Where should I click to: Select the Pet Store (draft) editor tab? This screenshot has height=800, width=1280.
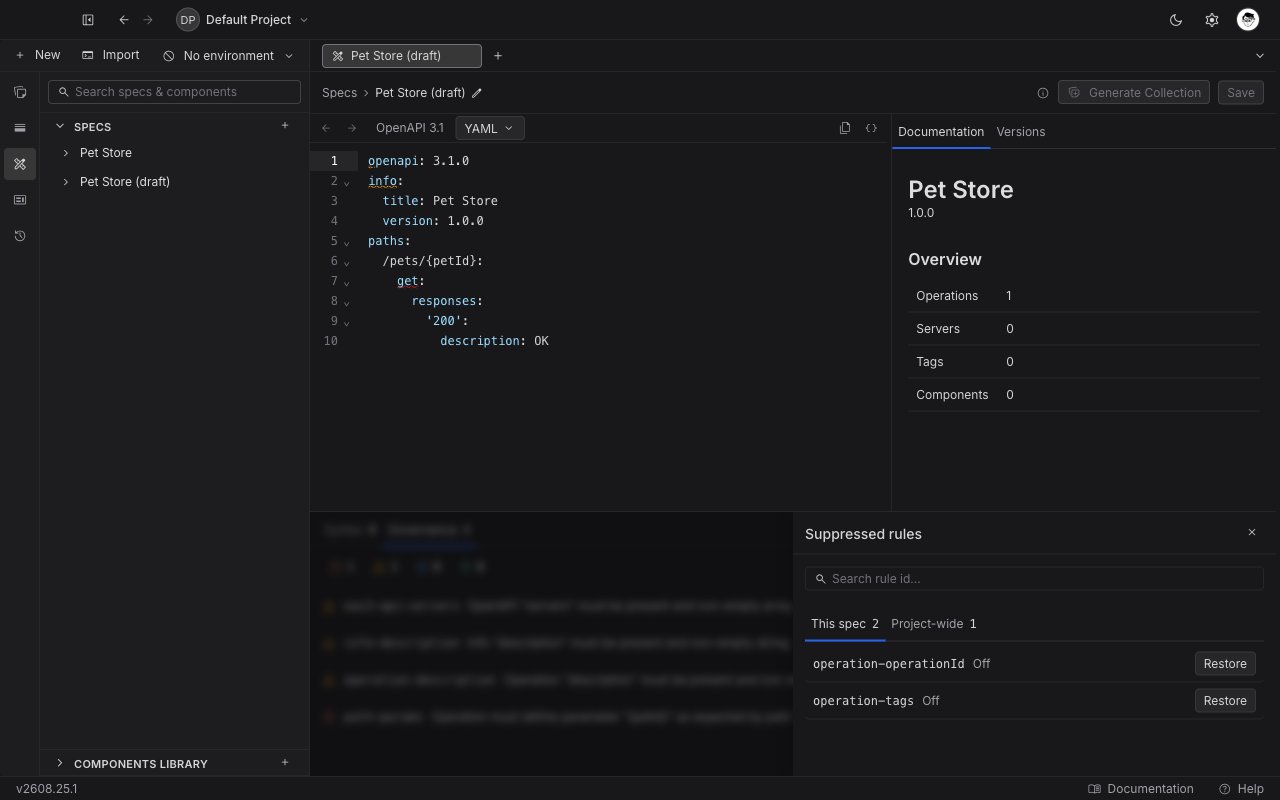point(402,56)
